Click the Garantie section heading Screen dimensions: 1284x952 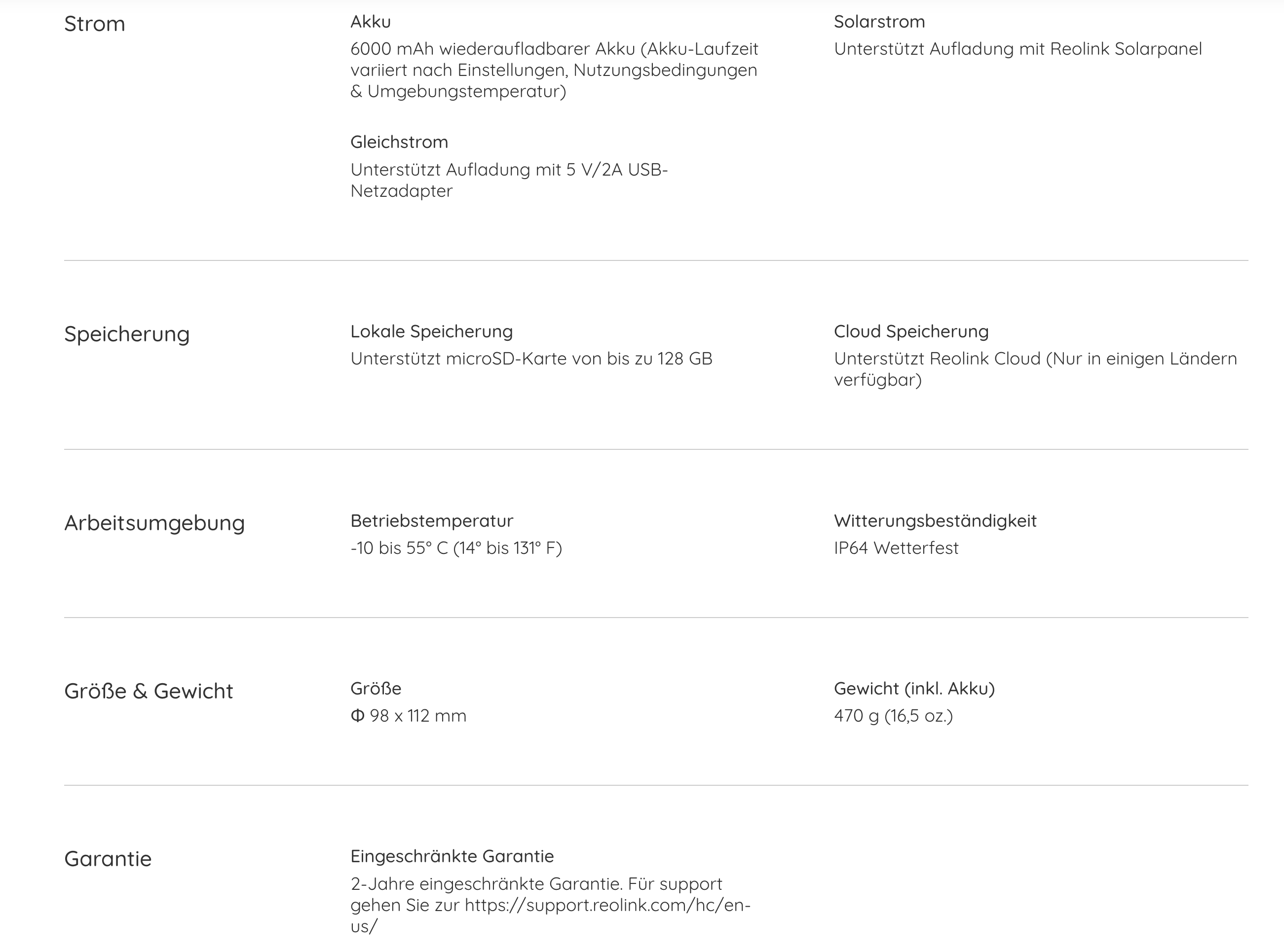click(x=108, y=859)
